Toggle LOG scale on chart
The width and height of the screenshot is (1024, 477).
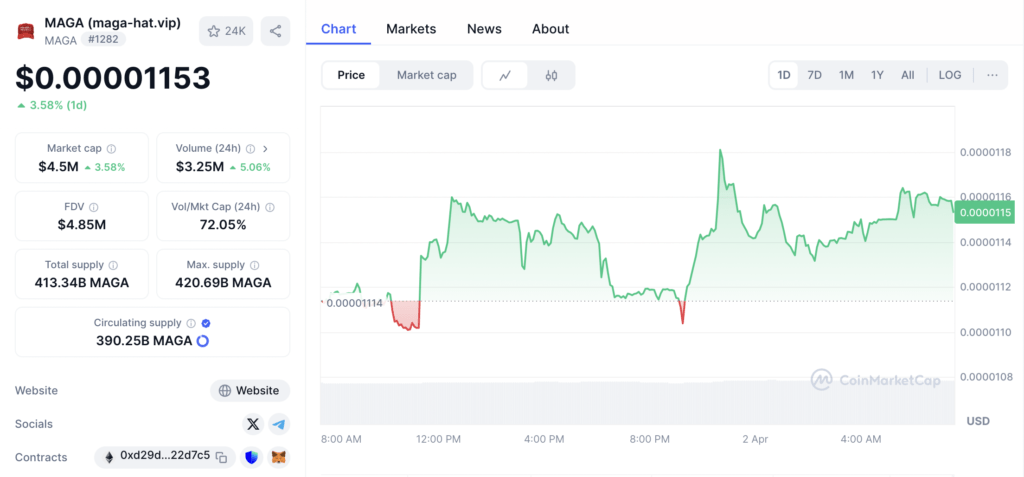tap(950, 75)
